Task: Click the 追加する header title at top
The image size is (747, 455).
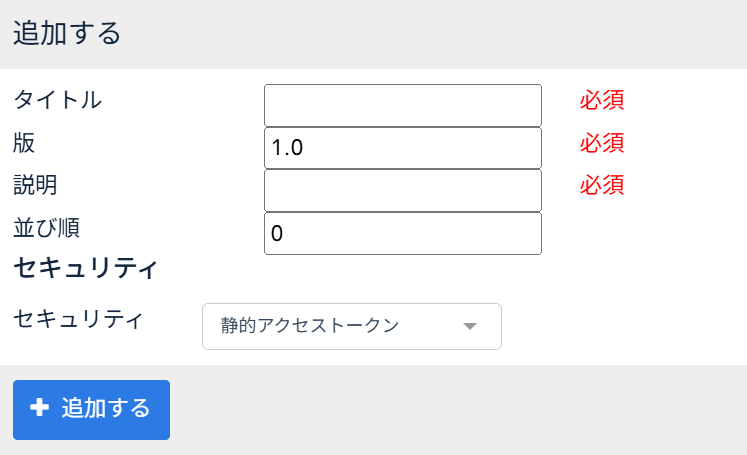Action: 67,33
